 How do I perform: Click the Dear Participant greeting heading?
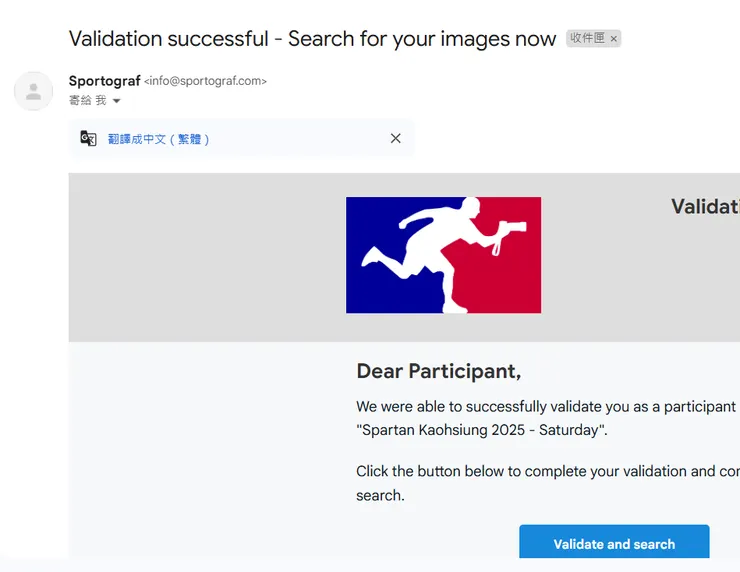point(438,371)
